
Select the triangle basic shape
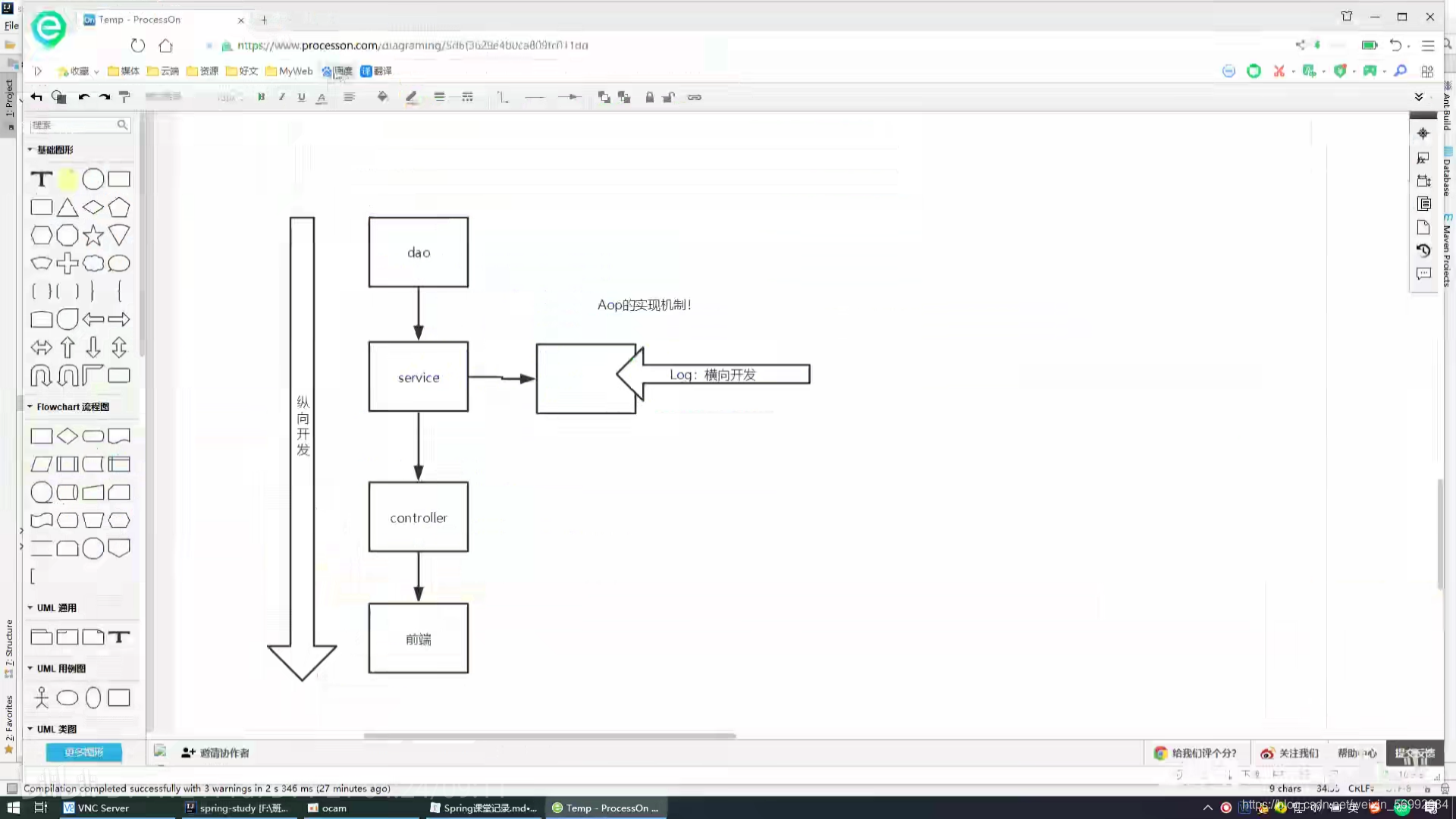pyautogui.click(x=67, y=207)
